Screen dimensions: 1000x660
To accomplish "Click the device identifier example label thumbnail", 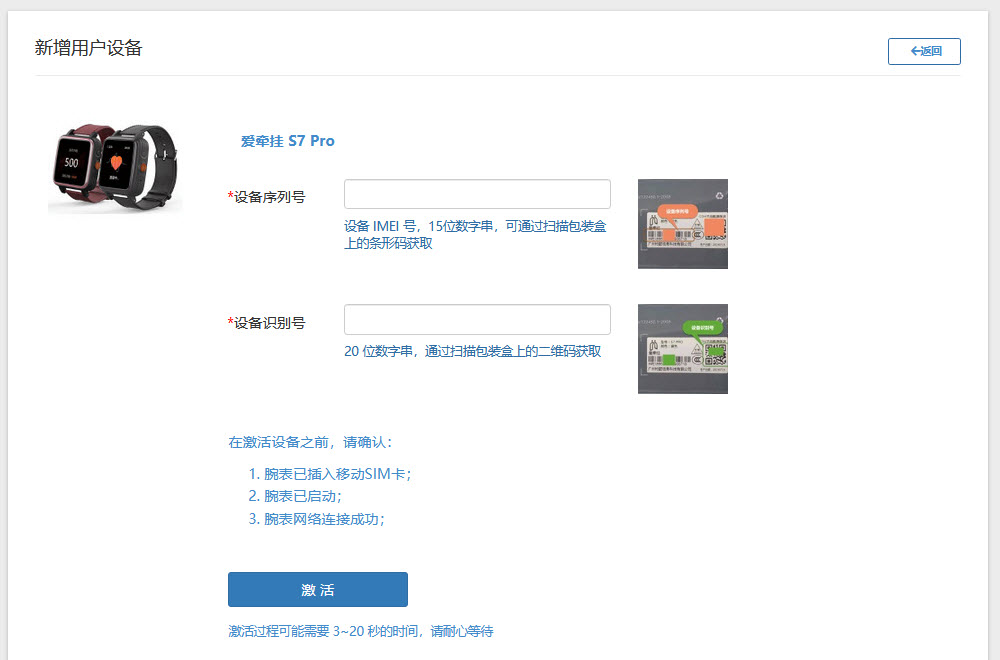I will pos(682,348).
